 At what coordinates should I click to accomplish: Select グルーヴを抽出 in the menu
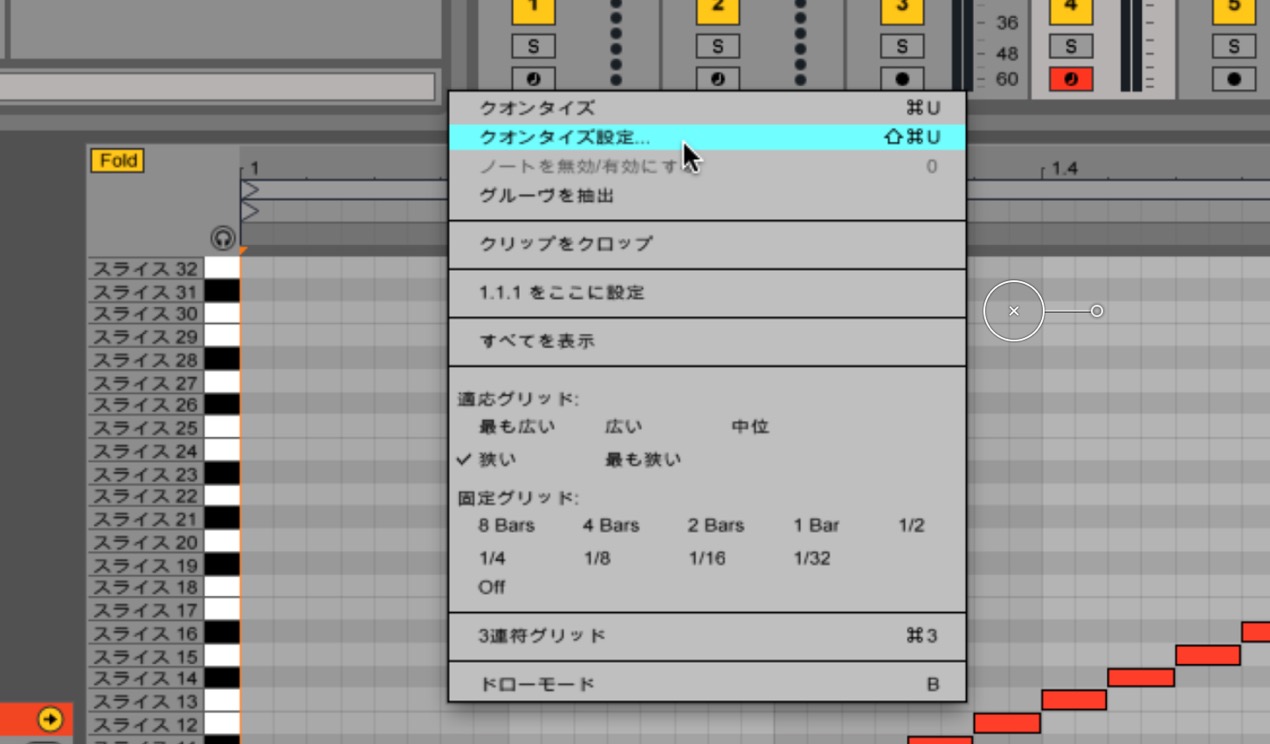pos(707,196)
